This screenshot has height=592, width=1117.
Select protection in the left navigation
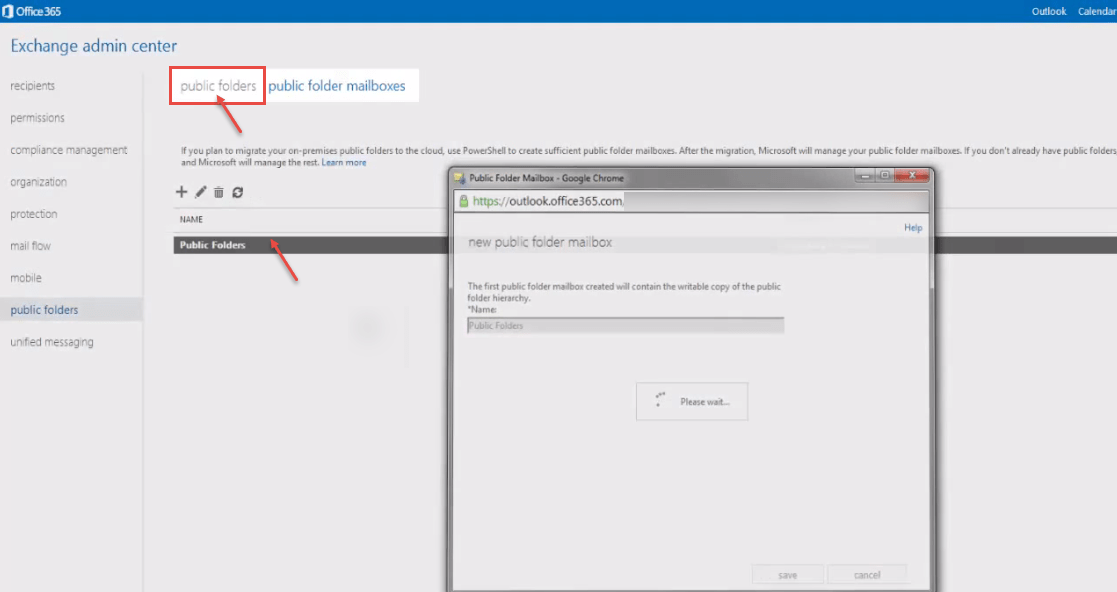pyautogui.click(x=33, y=214)
